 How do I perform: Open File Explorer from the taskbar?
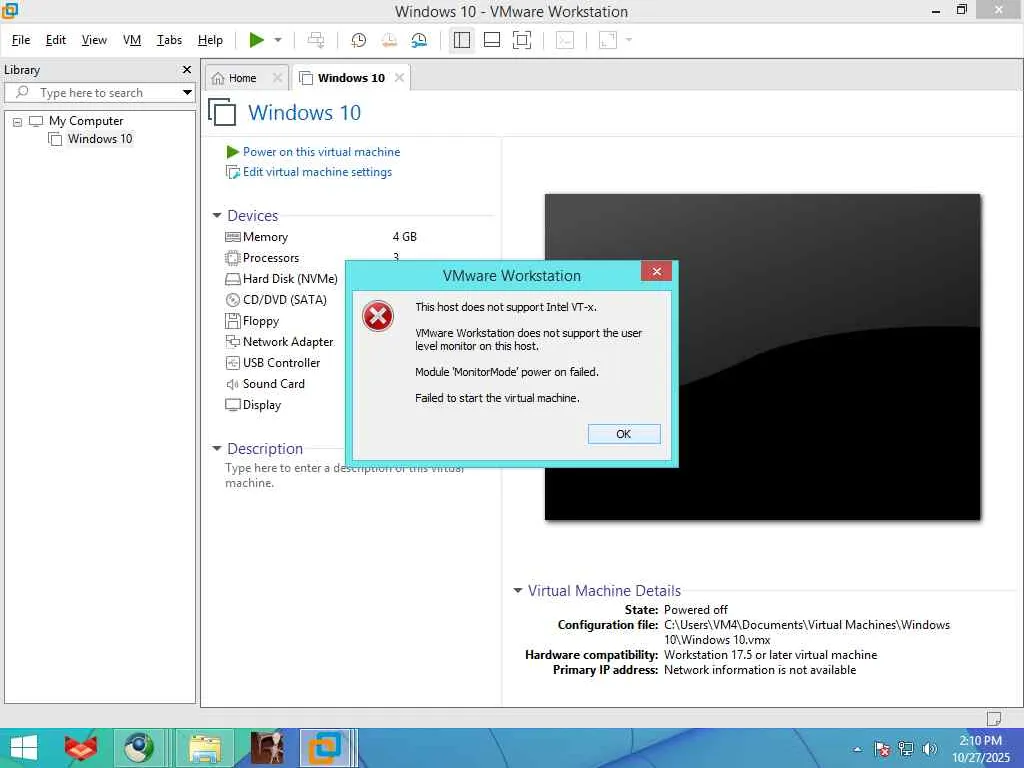pos(204,748)
